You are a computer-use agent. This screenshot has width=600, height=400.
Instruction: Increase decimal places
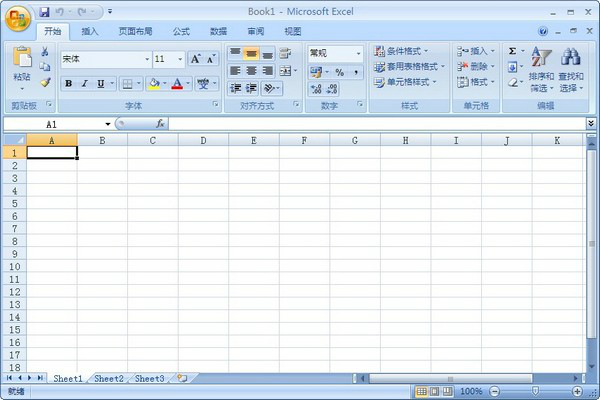coord(316,89)
